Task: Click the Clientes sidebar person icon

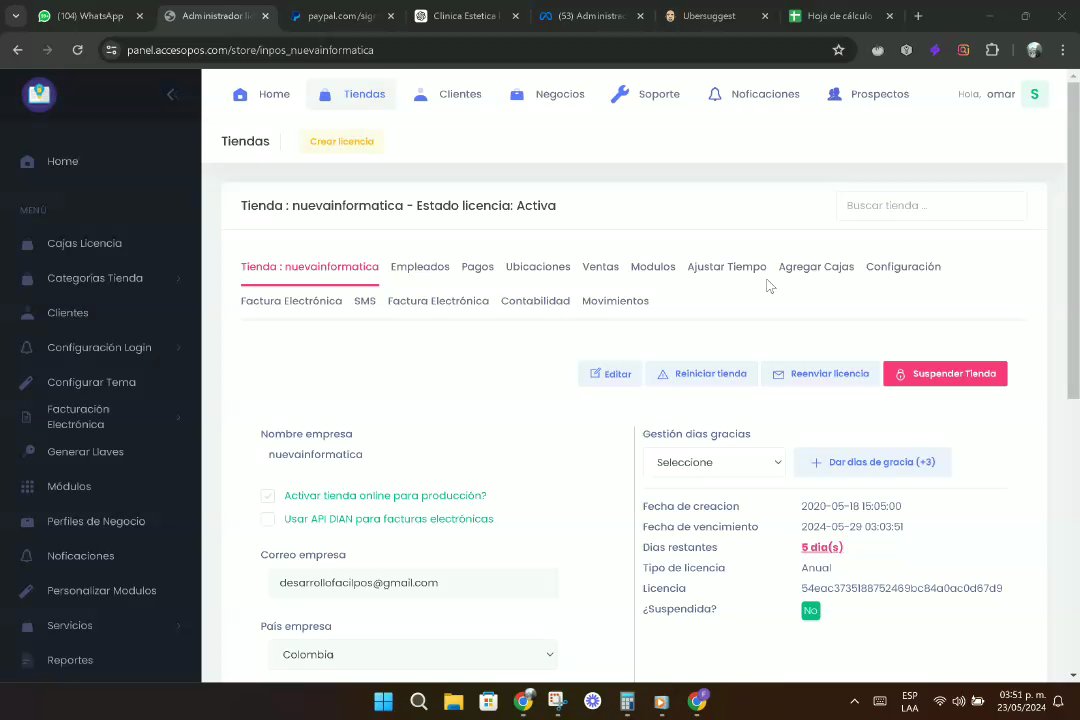Action: [28, 313]
